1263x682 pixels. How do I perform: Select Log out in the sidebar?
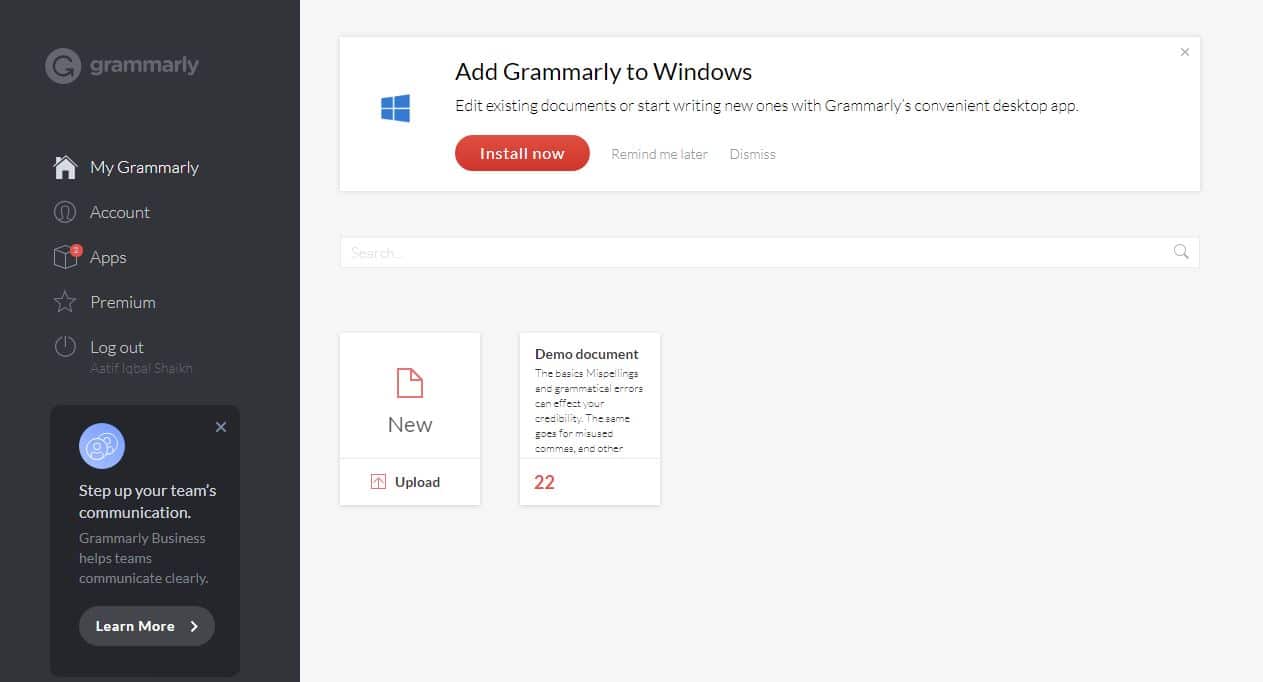(117, 347)
